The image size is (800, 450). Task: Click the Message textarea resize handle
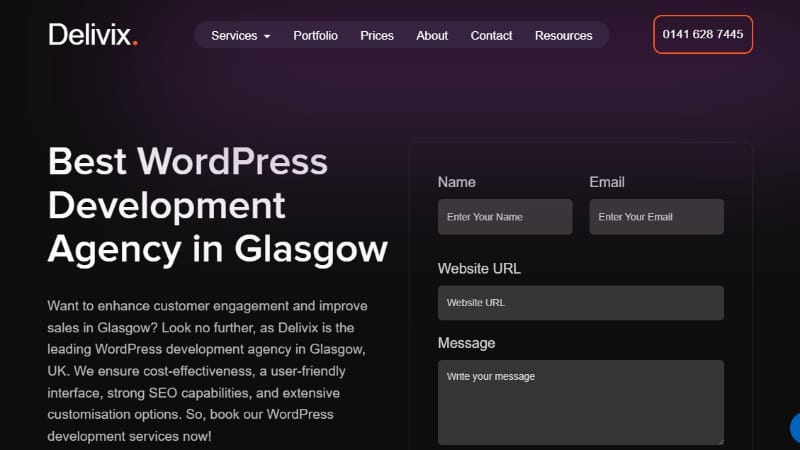pyautogui.click(x=720, y=441)
